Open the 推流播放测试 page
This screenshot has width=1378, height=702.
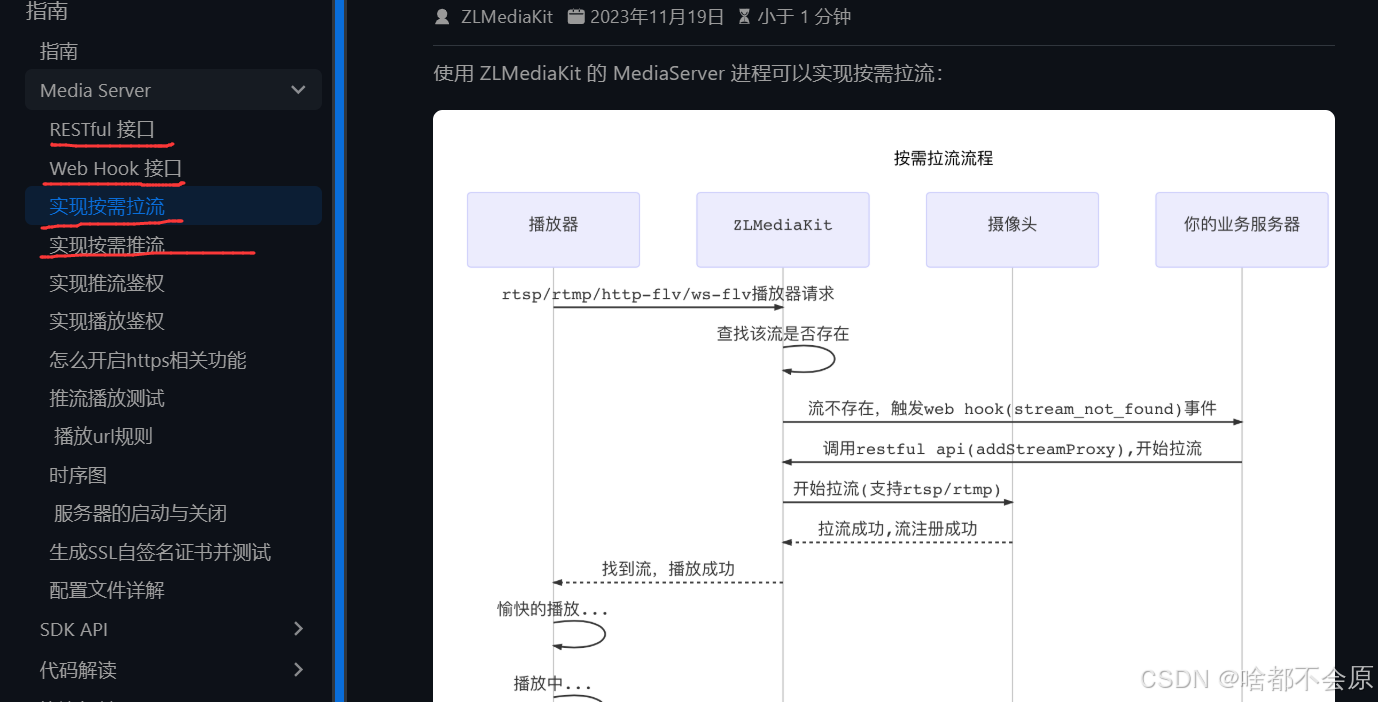click(106, 397)
